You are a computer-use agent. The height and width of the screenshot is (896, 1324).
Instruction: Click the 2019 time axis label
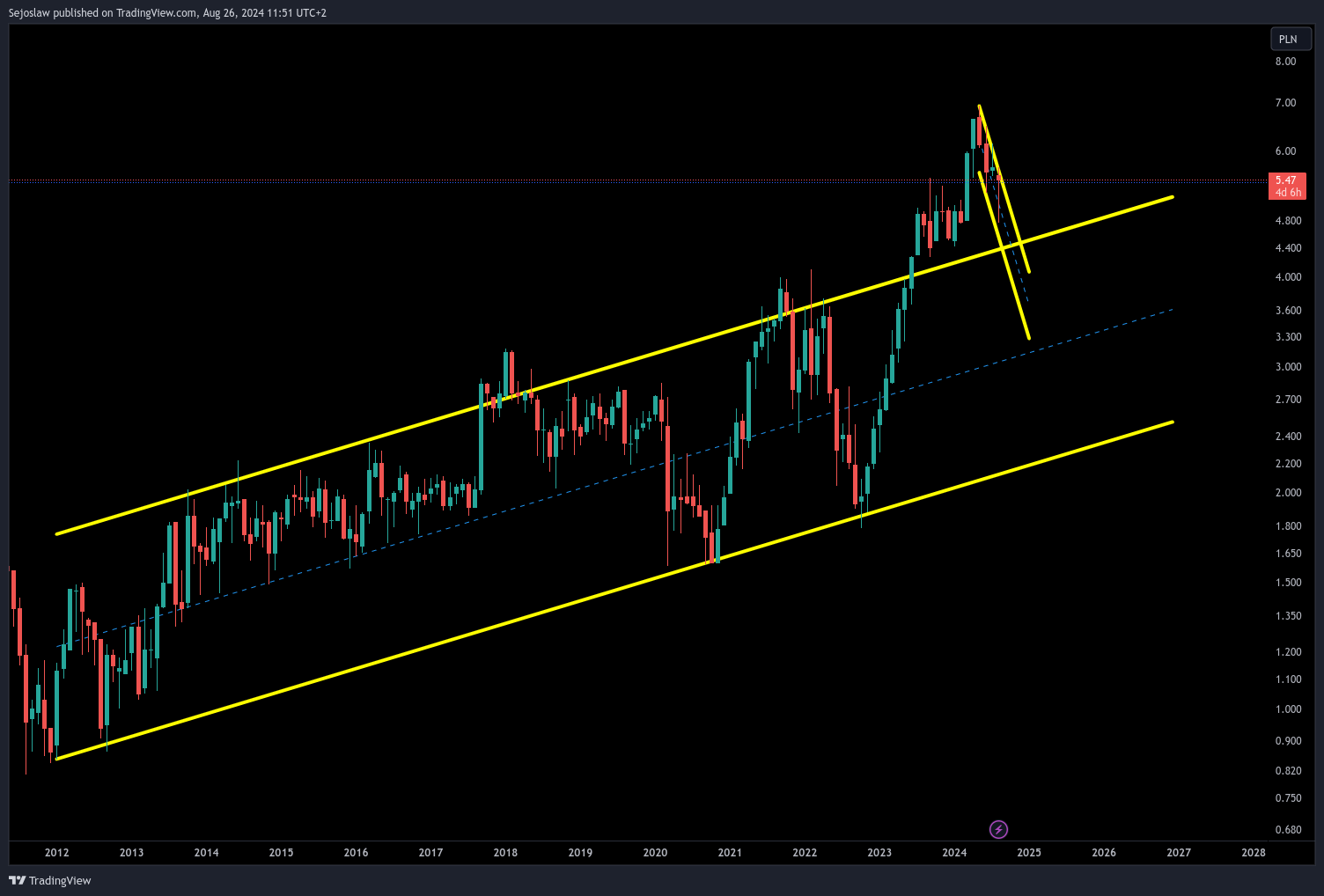[580, 853]
